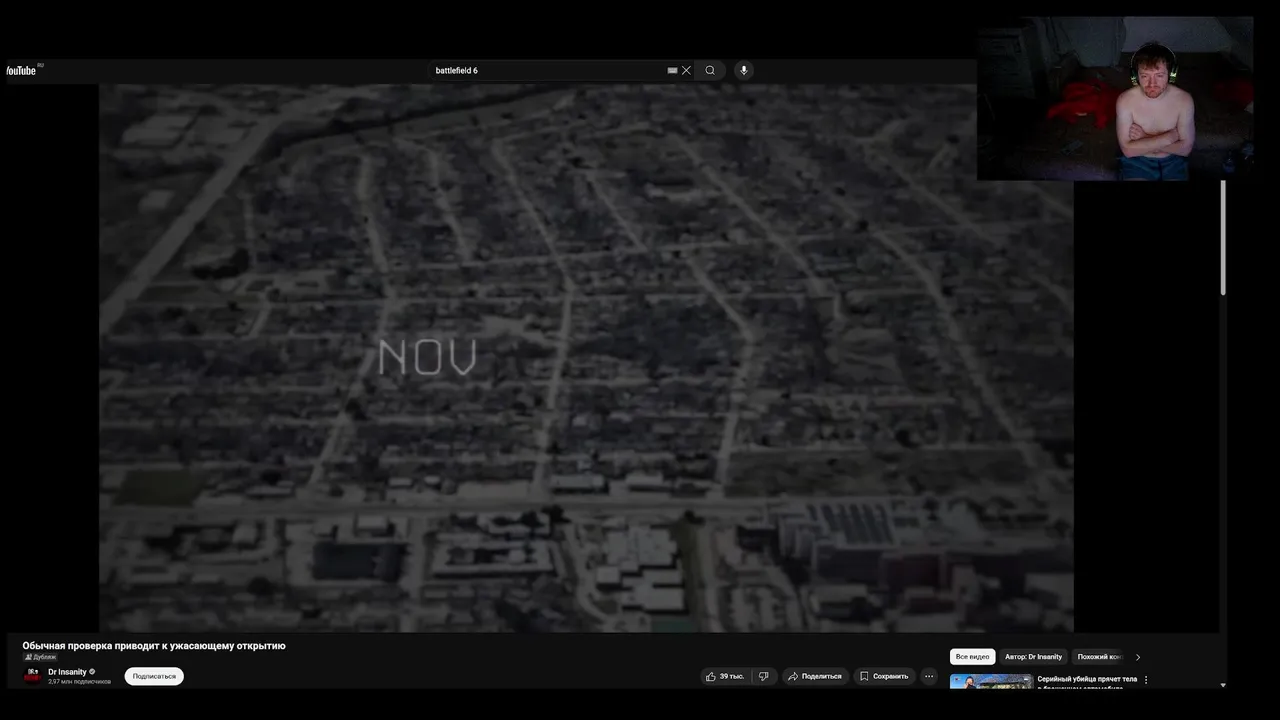
Task: Open the Dr Insanity channel name link
Action: [67, 672]
